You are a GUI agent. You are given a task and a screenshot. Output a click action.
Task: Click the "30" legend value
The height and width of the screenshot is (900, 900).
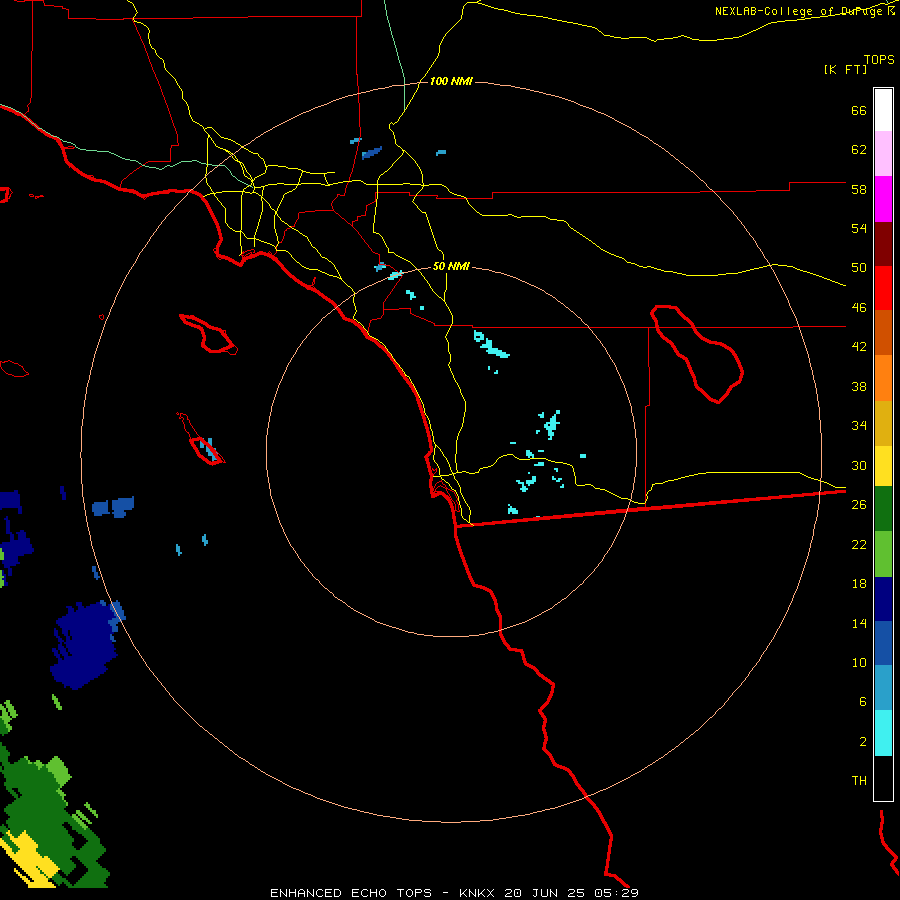click(859, 465)
